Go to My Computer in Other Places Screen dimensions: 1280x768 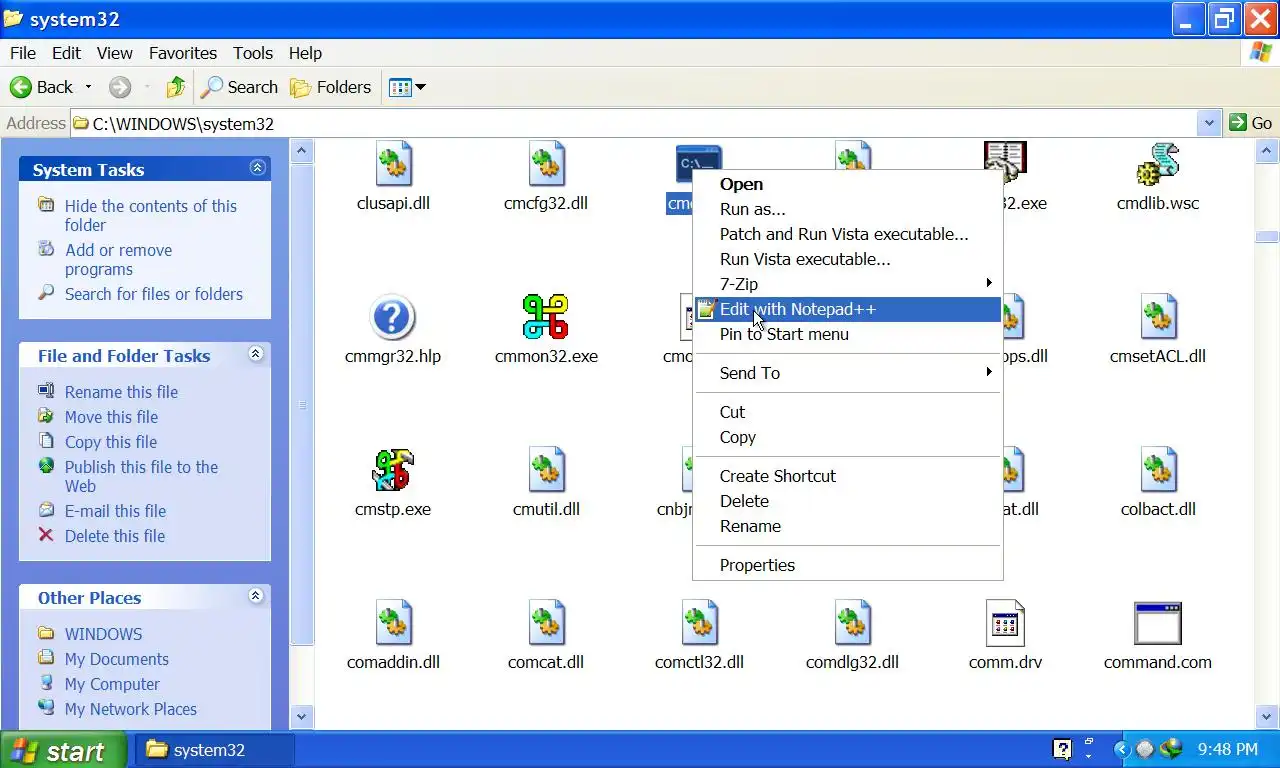(112, 684)
